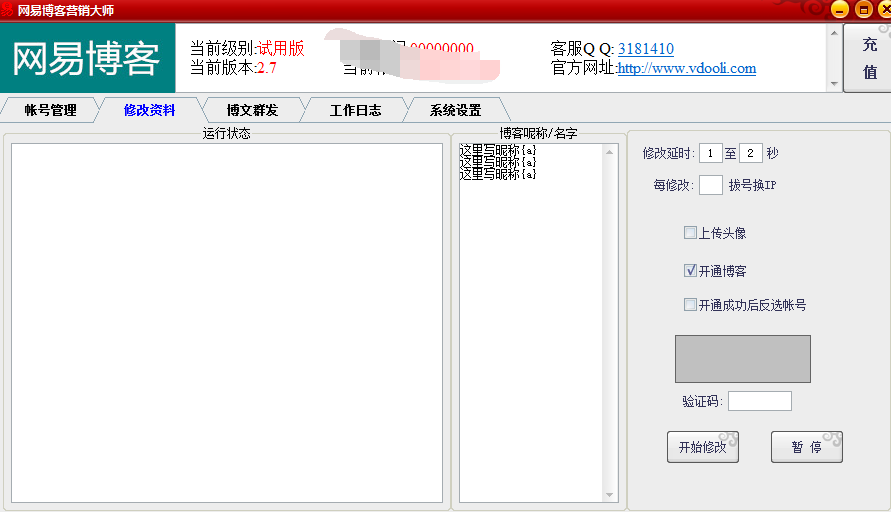
Task: Open the customer service QQ 3181410 link
Action: [x=646, y=49]
